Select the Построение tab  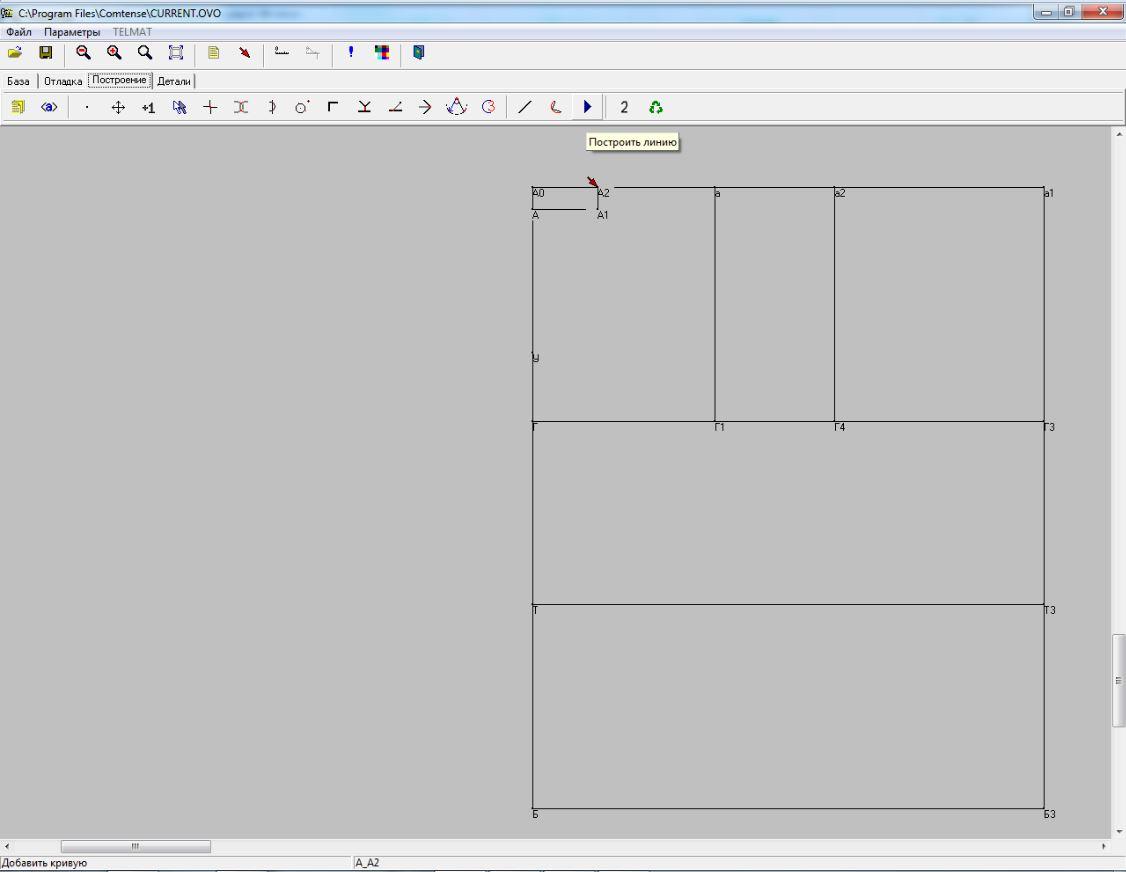119,80
